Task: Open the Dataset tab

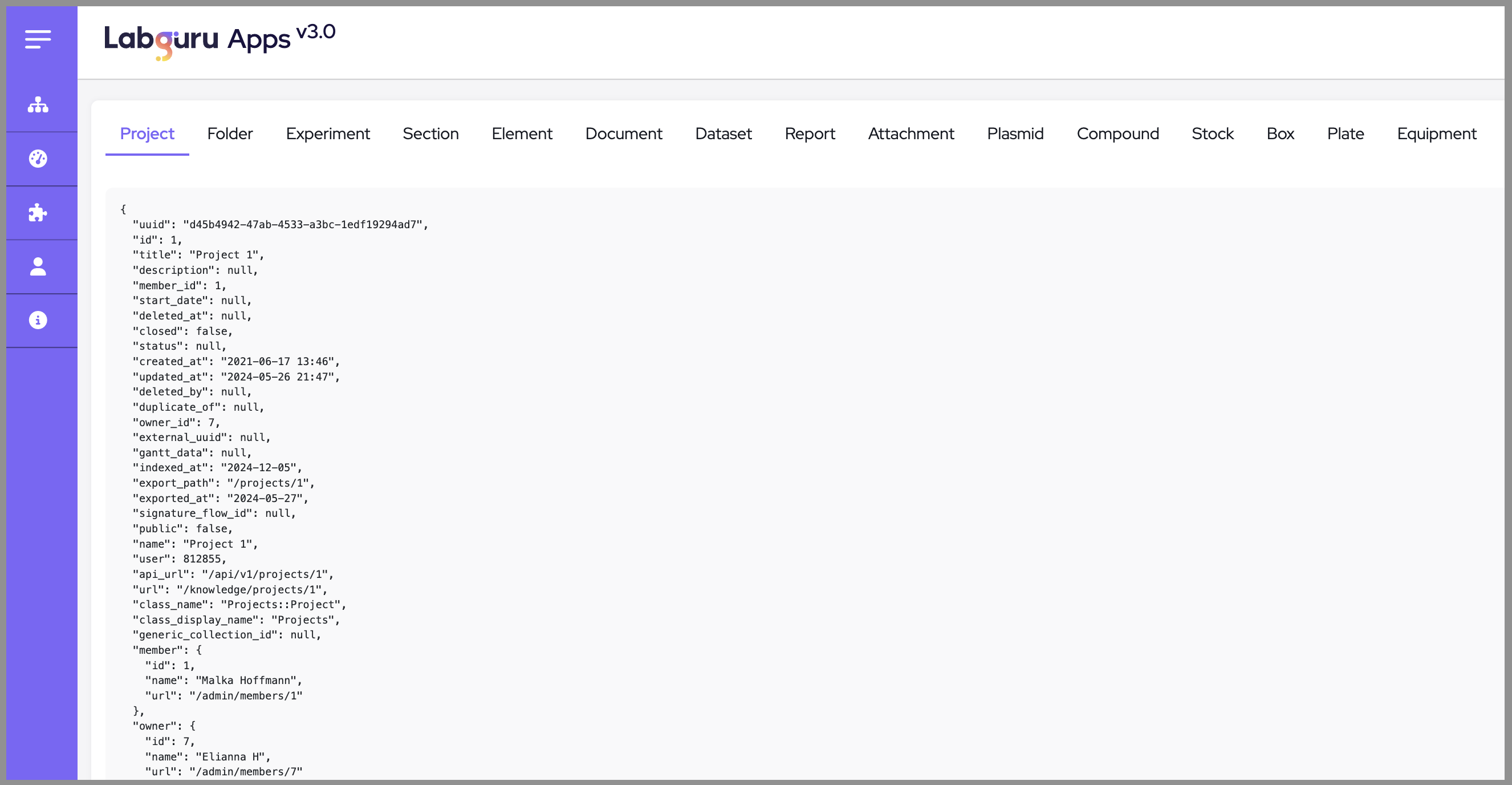Action: 723,134
